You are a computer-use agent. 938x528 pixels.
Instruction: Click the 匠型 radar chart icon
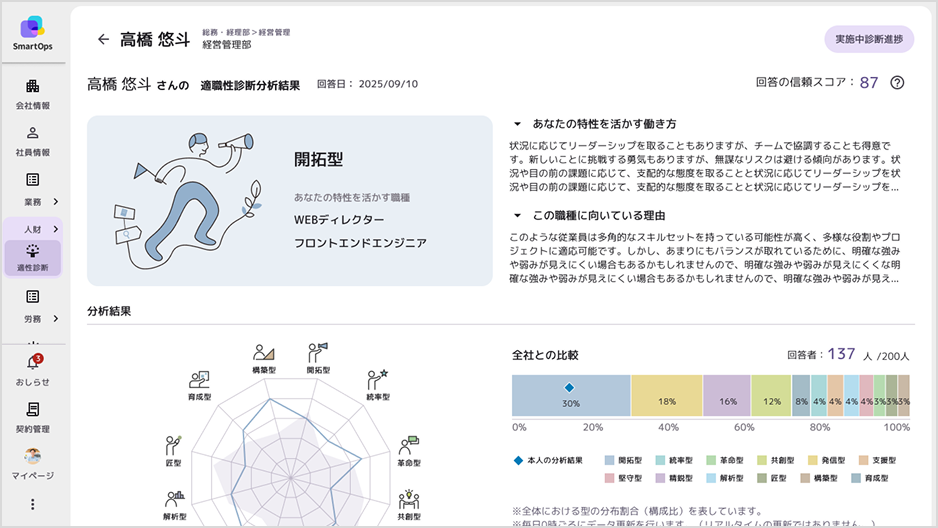(173, 445)
